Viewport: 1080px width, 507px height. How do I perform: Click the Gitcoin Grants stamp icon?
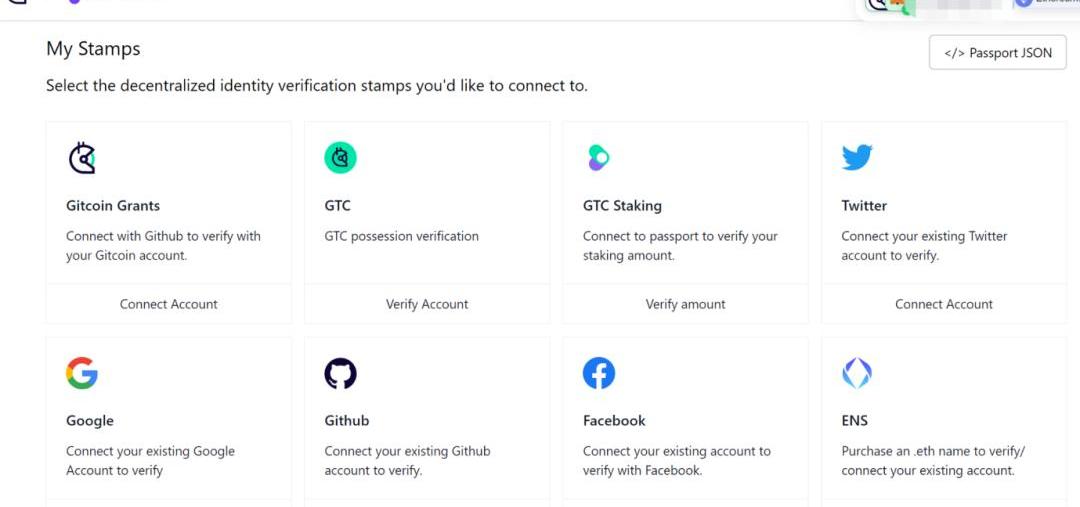point(82,158)
